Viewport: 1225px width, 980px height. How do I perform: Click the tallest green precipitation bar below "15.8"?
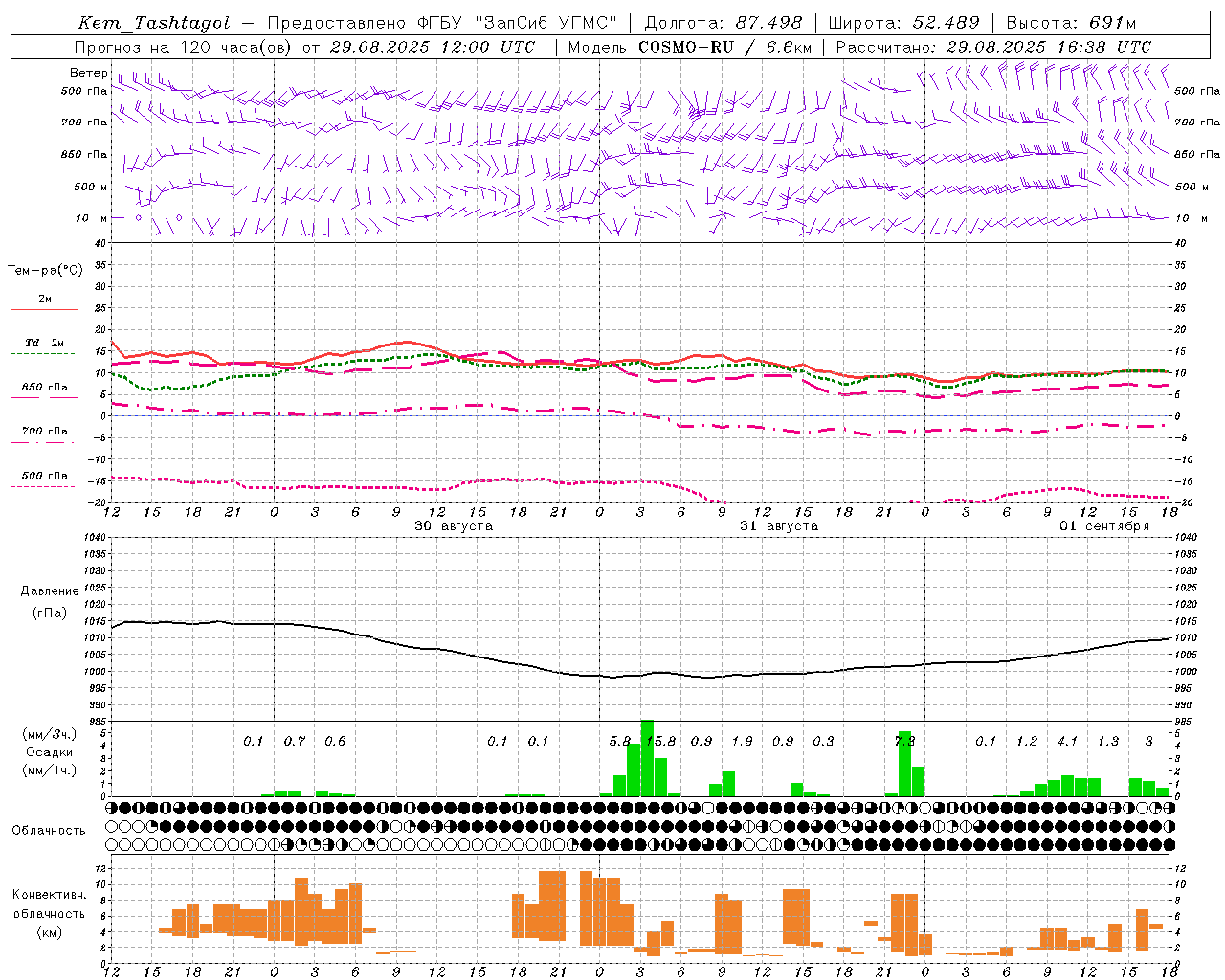tap(647, 758)
